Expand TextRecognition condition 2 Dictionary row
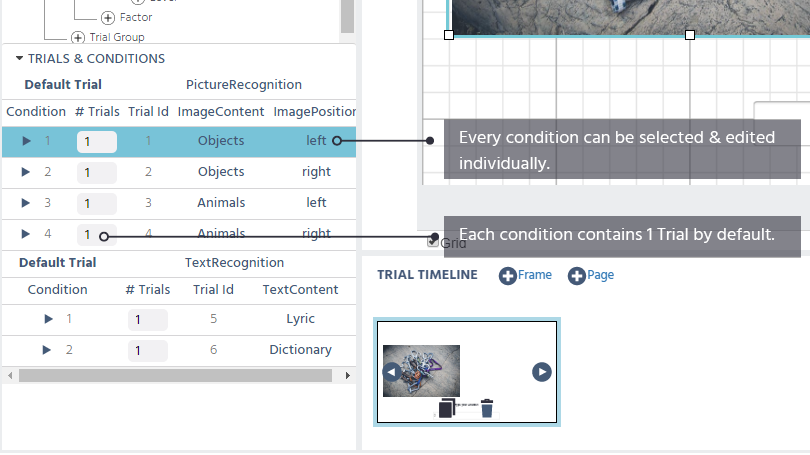 (46, 350)
